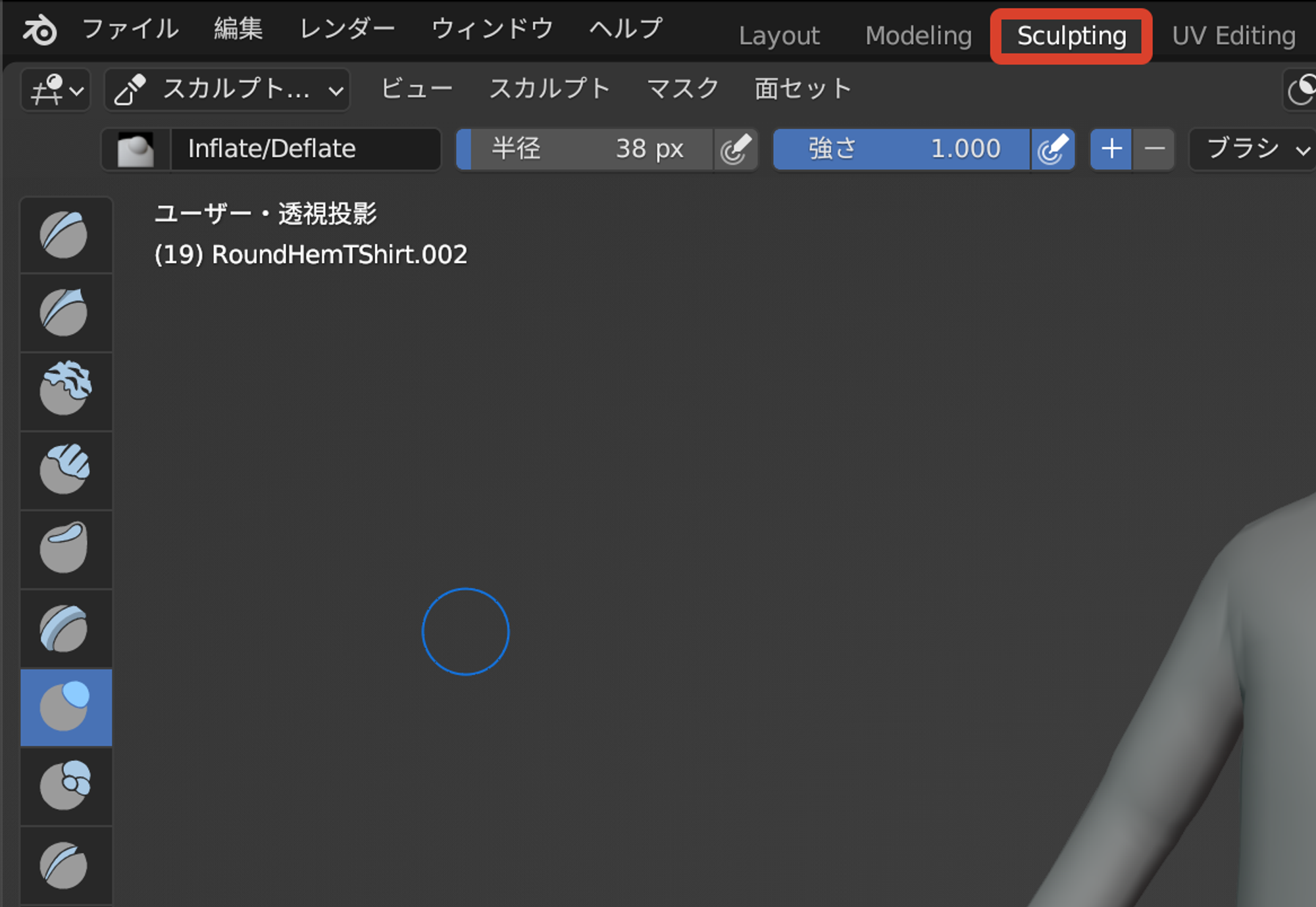Click the RoundHemTShirt.002 object label
The height and width of the screenshot is (907, 1316).
click(340, 255)
